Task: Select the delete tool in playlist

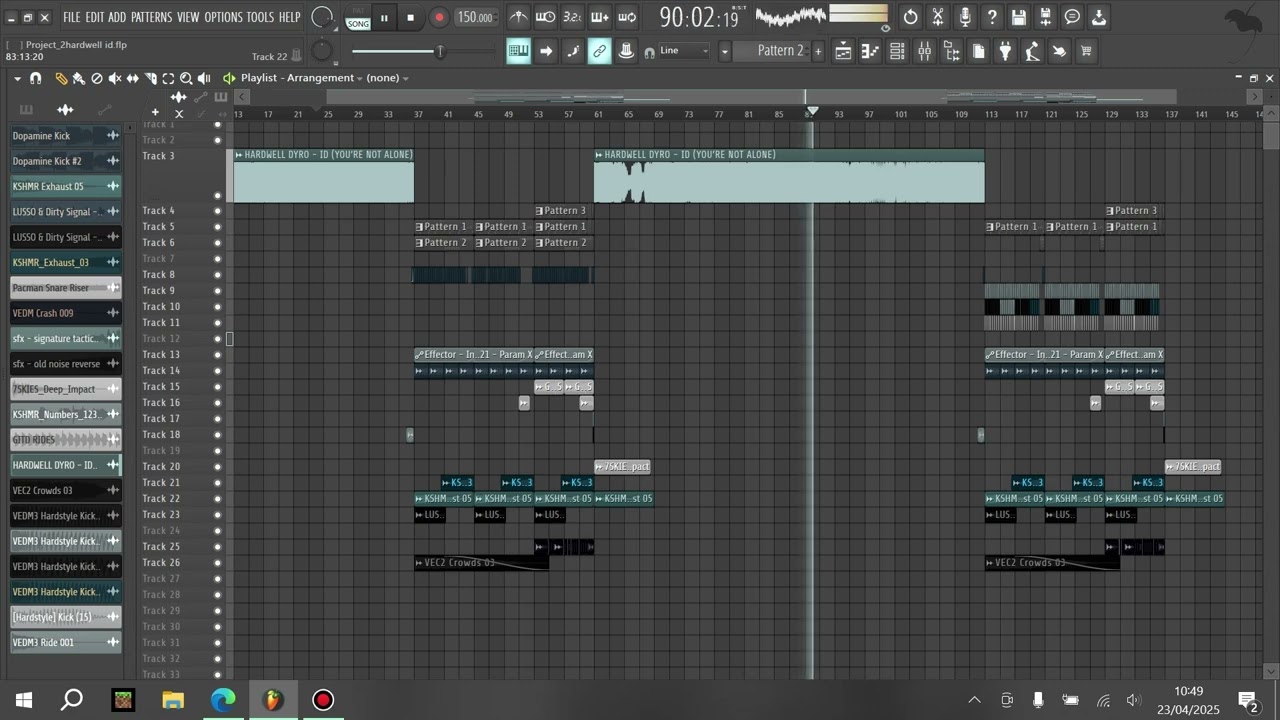Action: [x=97, y=78]
